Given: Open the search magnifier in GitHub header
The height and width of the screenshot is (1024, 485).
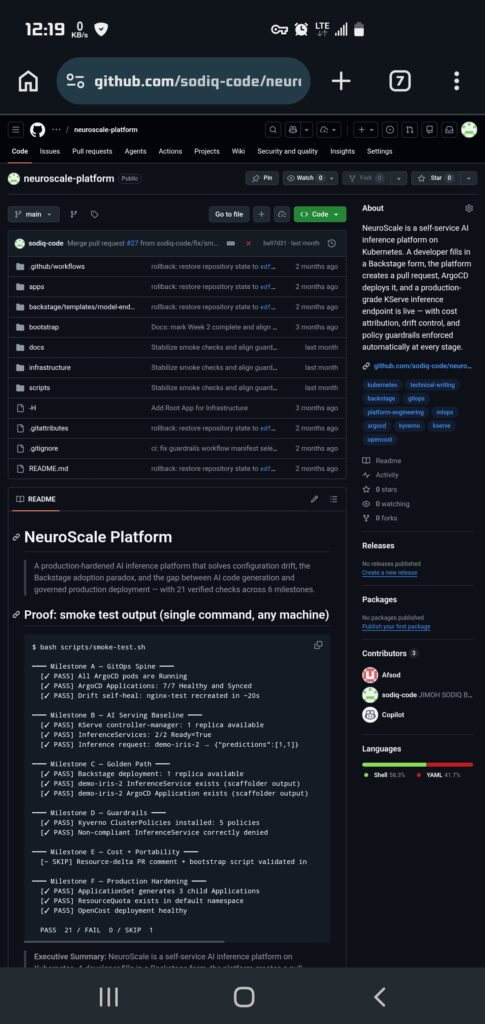Looking at the screenshot, I should tap(273, 129).
